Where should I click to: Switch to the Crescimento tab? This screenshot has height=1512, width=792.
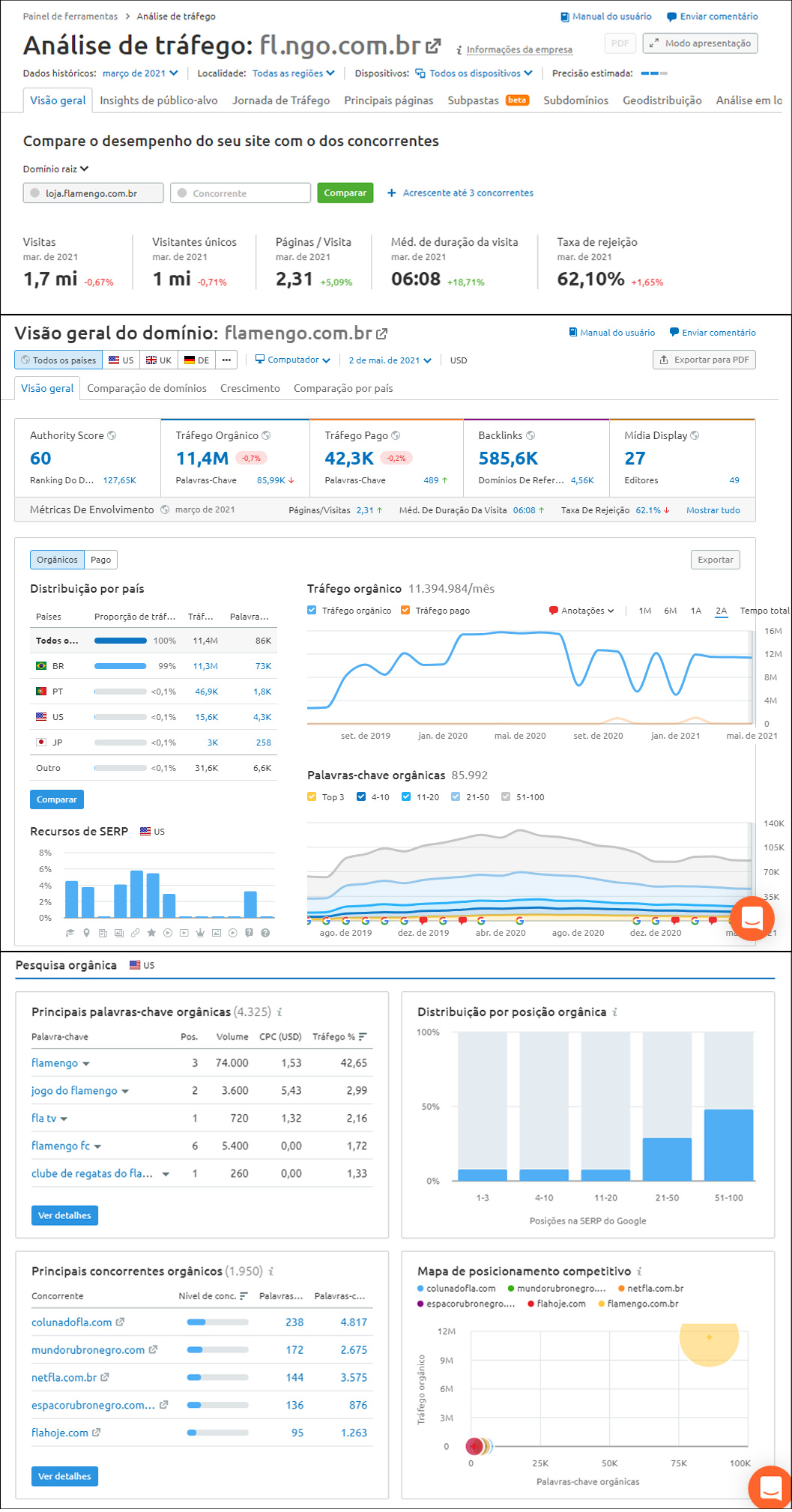250,388
